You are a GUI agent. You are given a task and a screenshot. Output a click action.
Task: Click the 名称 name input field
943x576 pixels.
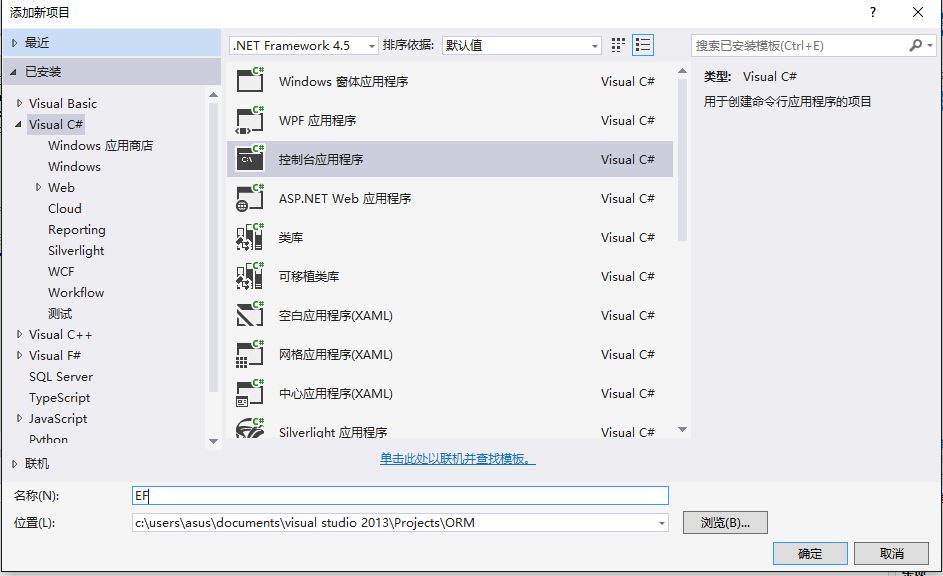tap(400, 495)
